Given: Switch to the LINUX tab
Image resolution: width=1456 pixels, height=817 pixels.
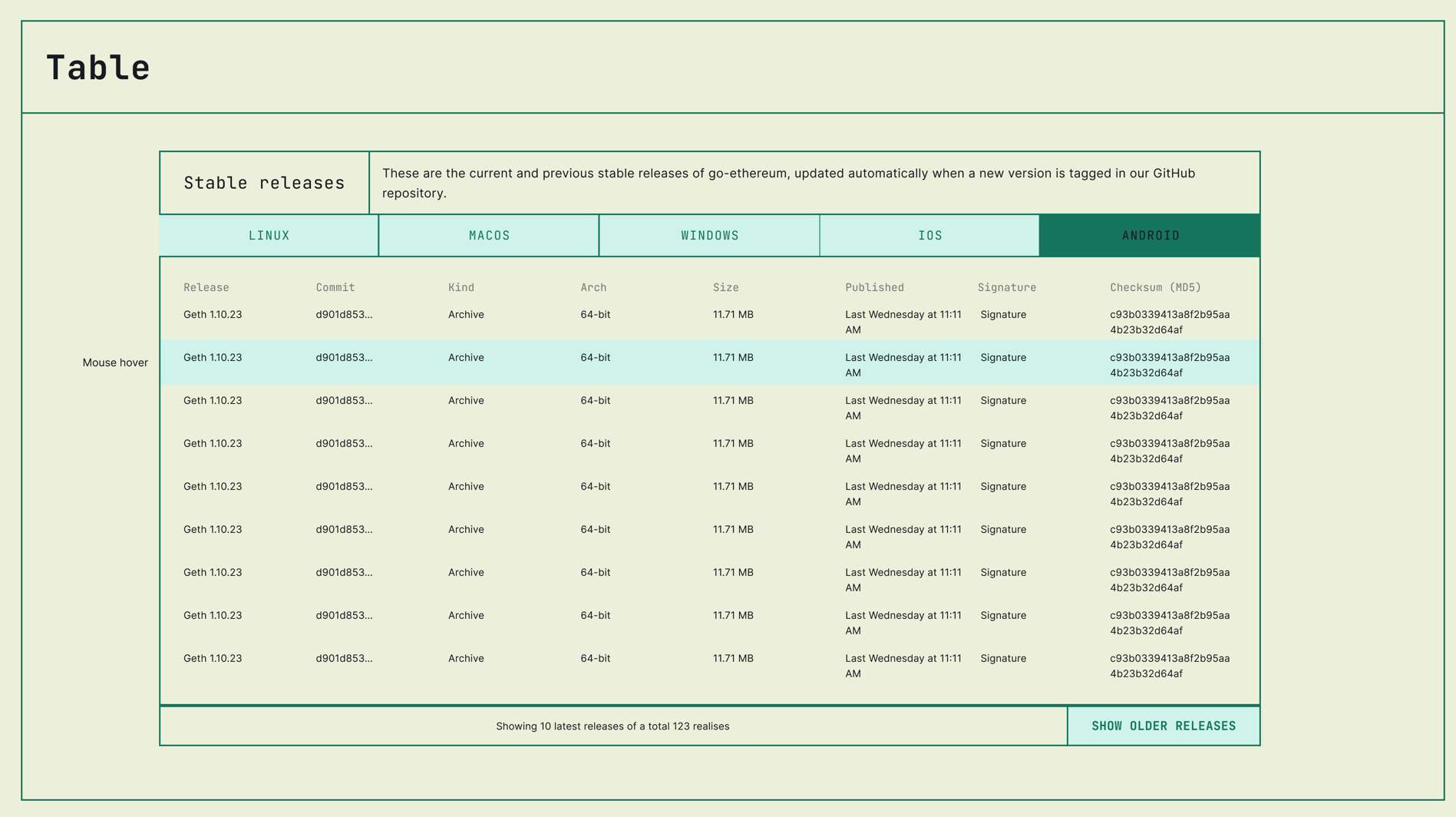Looking at the screenshot, I should click(x=269, y=236).
